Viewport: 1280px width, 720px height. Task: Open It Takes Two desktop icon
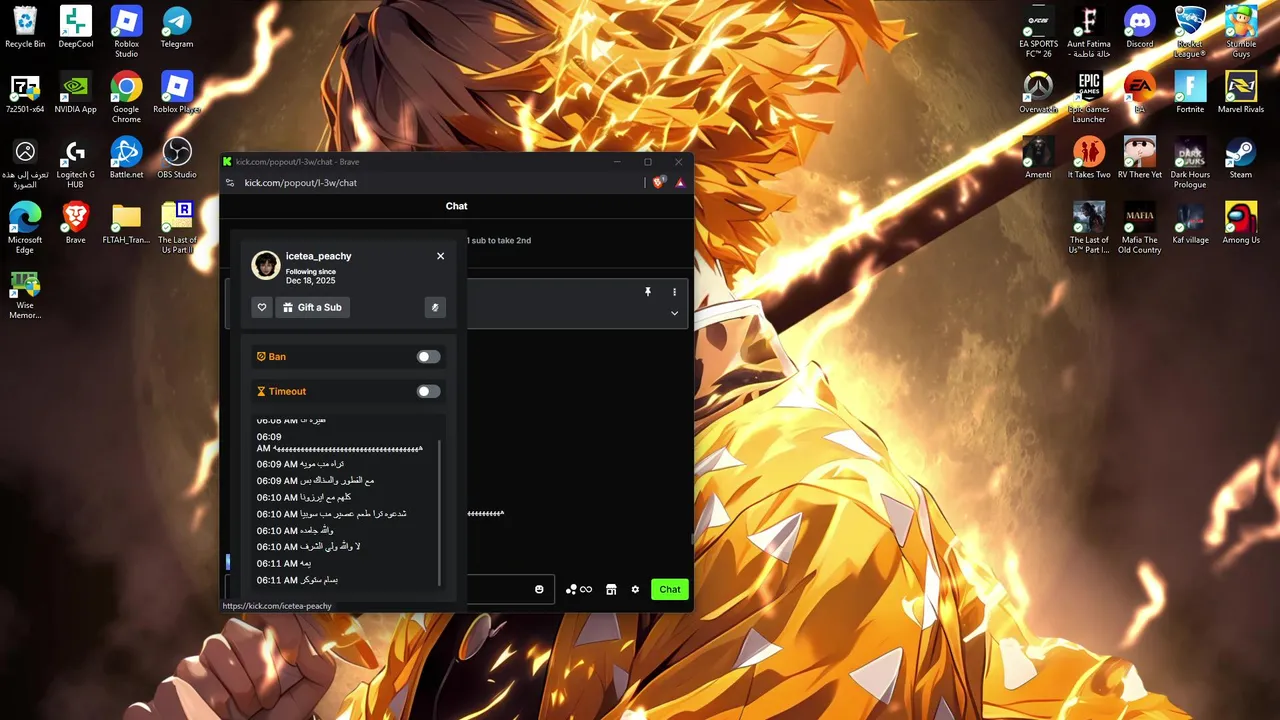[x=1089, y=158]
